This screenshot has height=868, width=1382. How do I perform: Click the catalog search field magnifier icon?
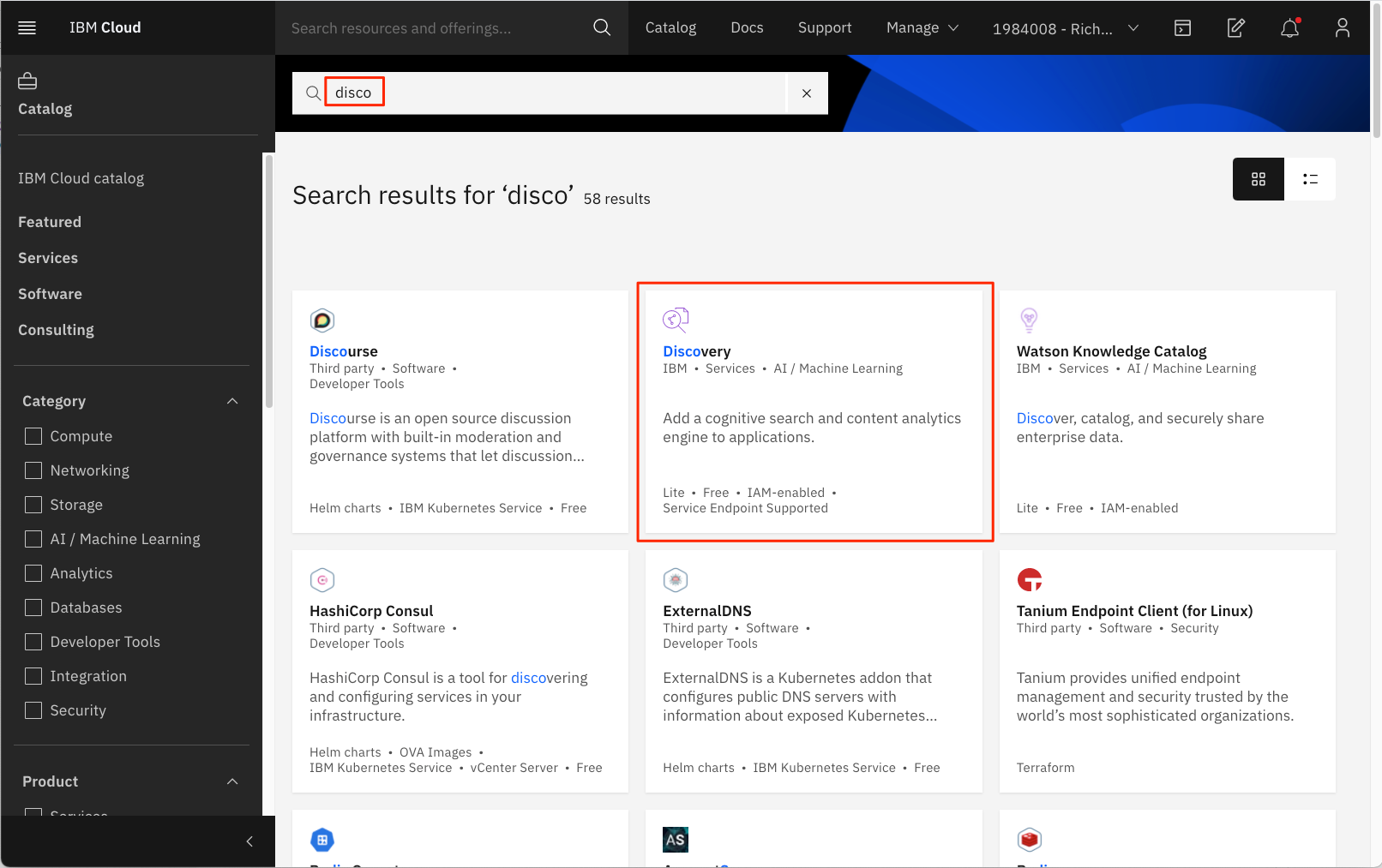click(313, 93)
